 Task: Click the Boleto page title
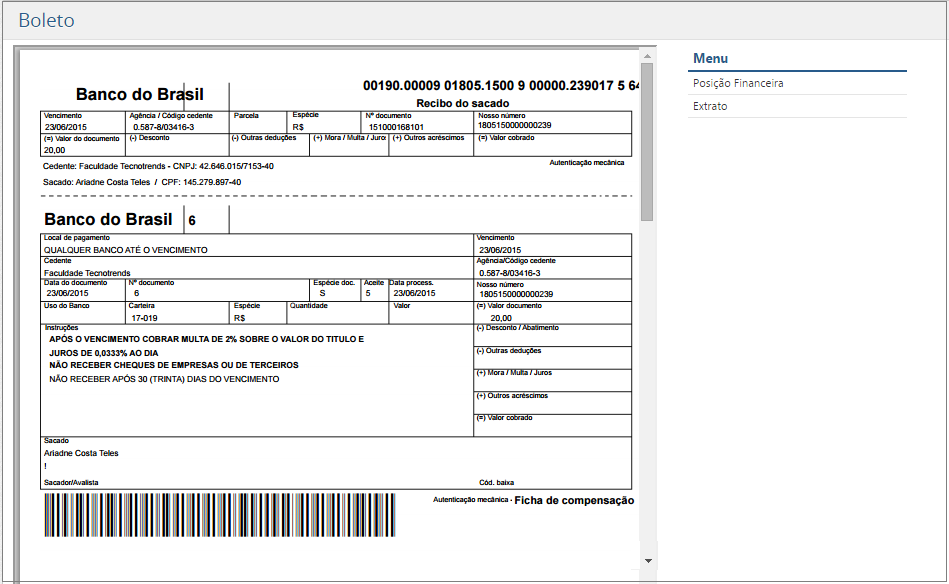pos(46,19)
